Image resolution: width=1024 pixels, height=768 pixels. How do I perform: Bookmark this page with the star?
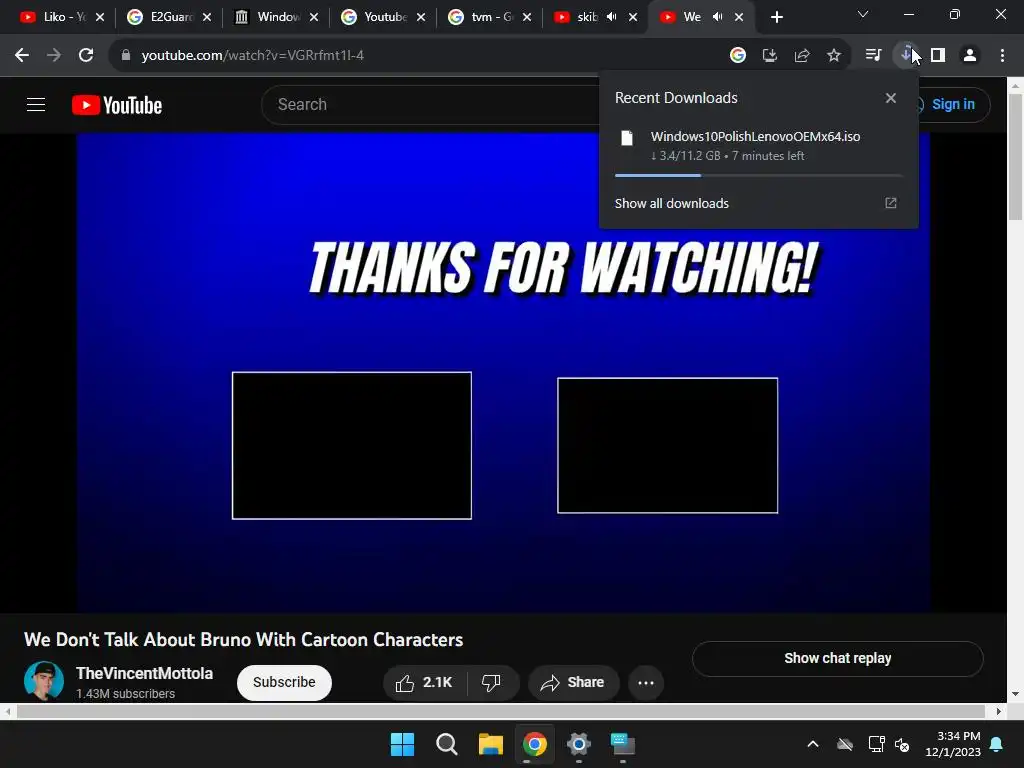(834, 56)
